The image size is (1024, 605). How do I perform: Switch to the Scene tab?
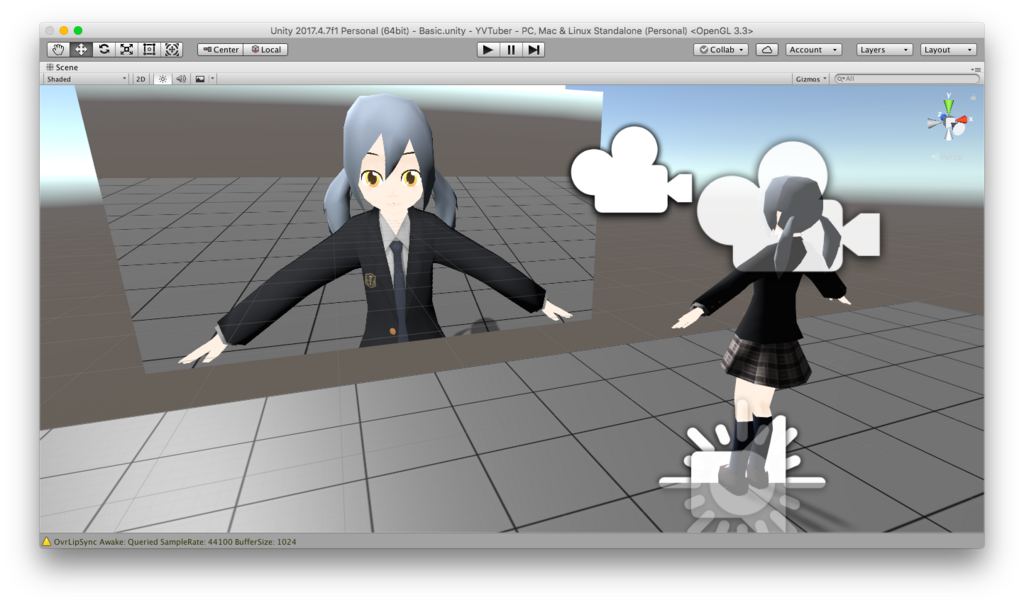(x=62, y=67)
